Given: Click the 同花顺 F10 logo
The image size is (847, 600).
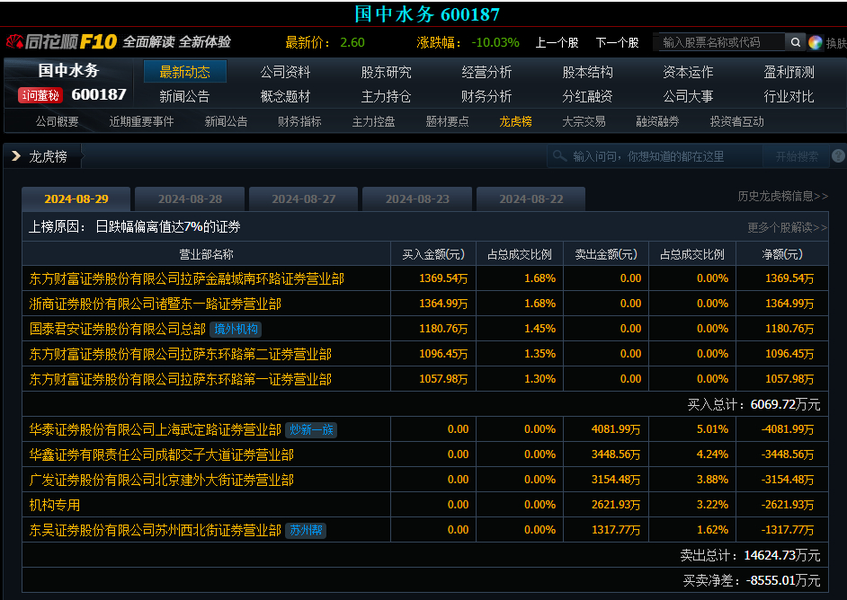Looking at the screenshot, I should tap(62, 42).
